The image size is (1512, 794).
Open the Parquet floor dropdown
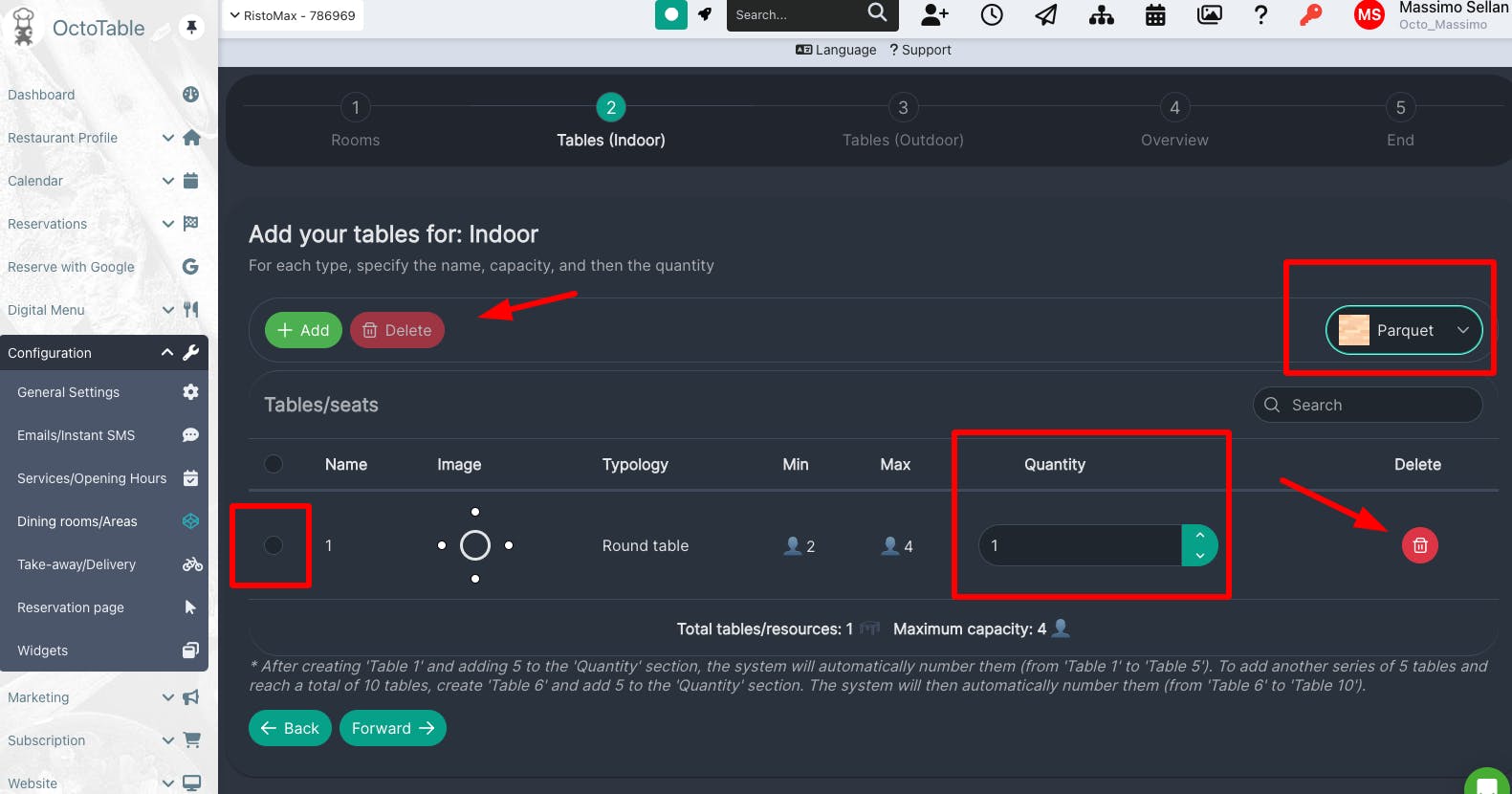1404,330
